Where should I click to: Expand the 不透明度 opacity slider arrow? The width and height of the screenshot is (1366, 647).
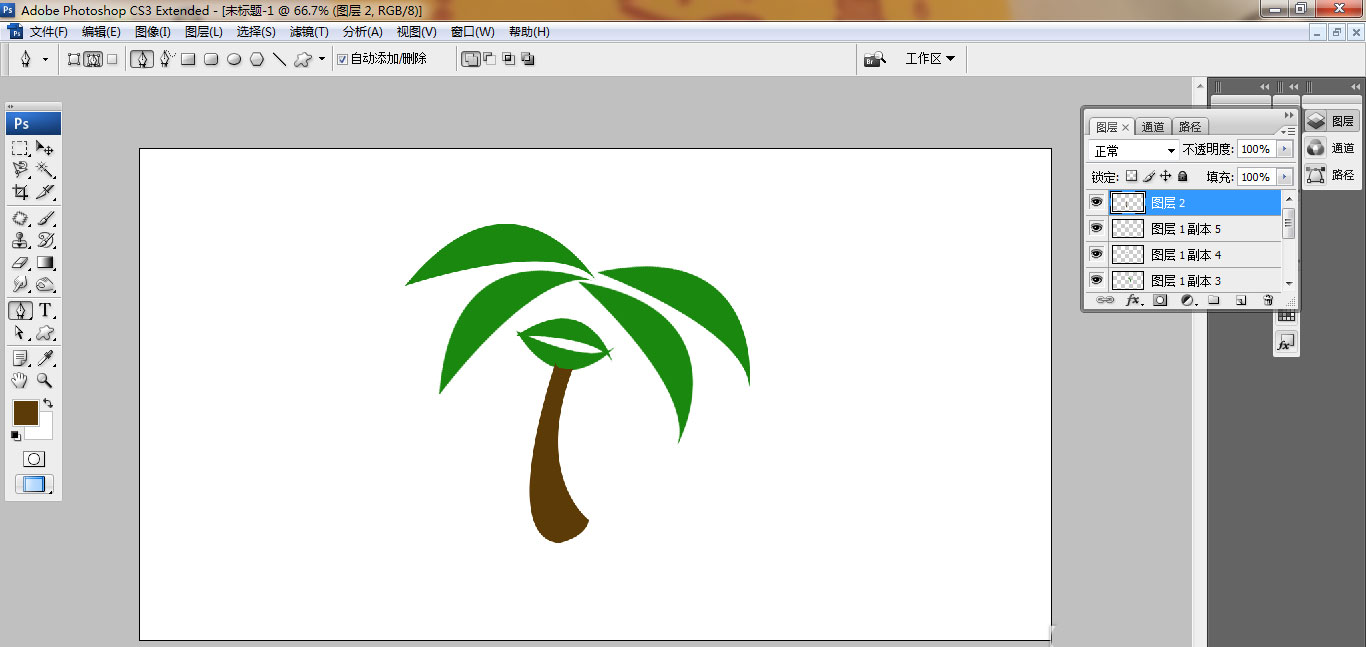click(x=1285, y=149)
